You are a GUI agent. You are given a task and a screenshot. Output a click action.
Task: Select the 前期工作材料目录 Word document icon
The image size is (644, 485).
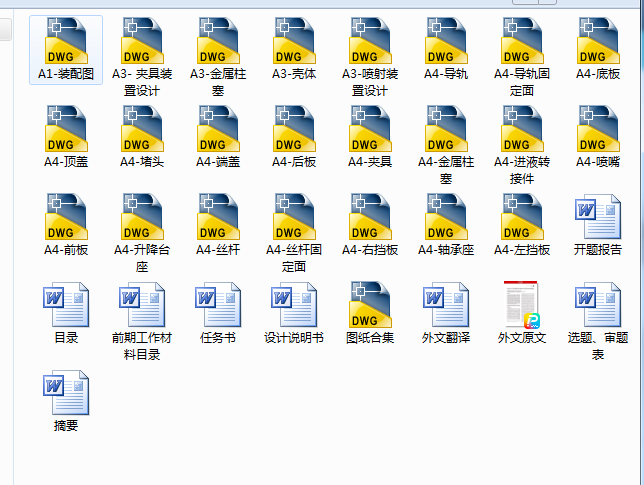(x=142, y=304)
